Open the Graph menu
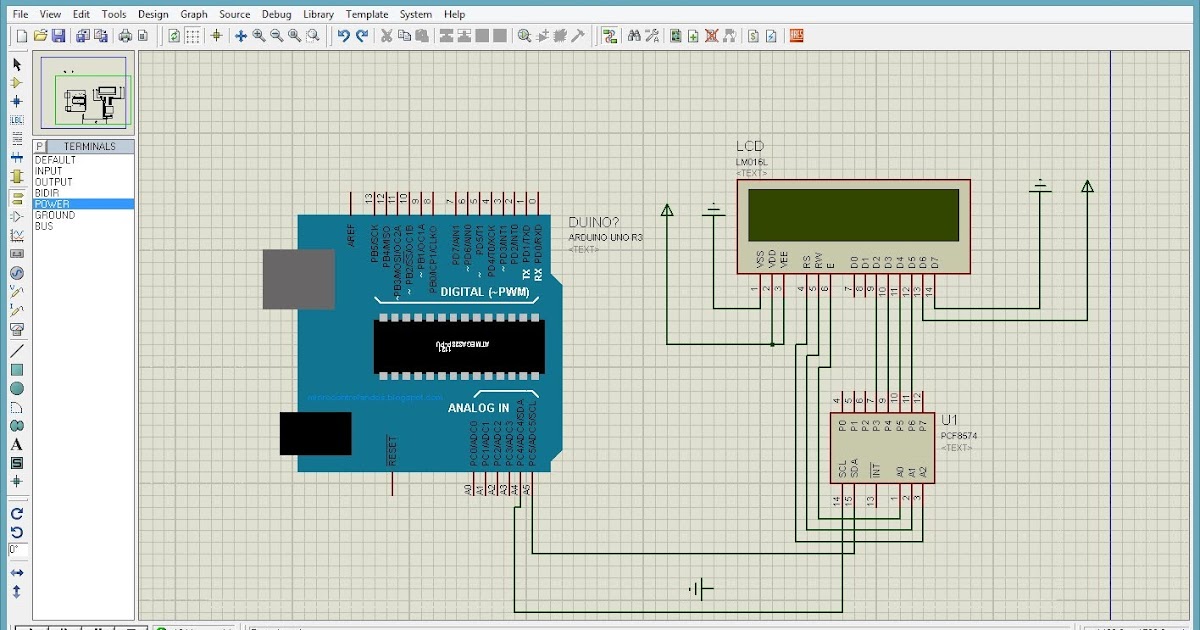Screen dimensions: 1200x630 pyautogui.click(x=194, y=14)
